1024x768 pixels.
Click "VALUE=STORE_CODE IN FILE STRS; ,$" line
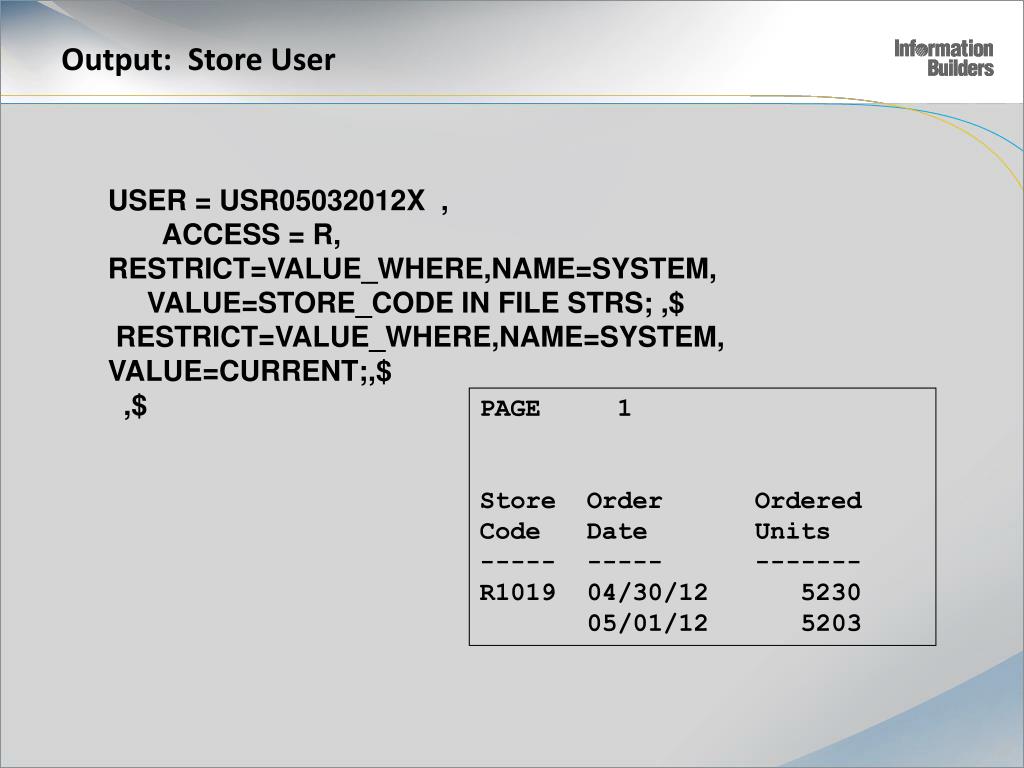(x=415, y=303)
